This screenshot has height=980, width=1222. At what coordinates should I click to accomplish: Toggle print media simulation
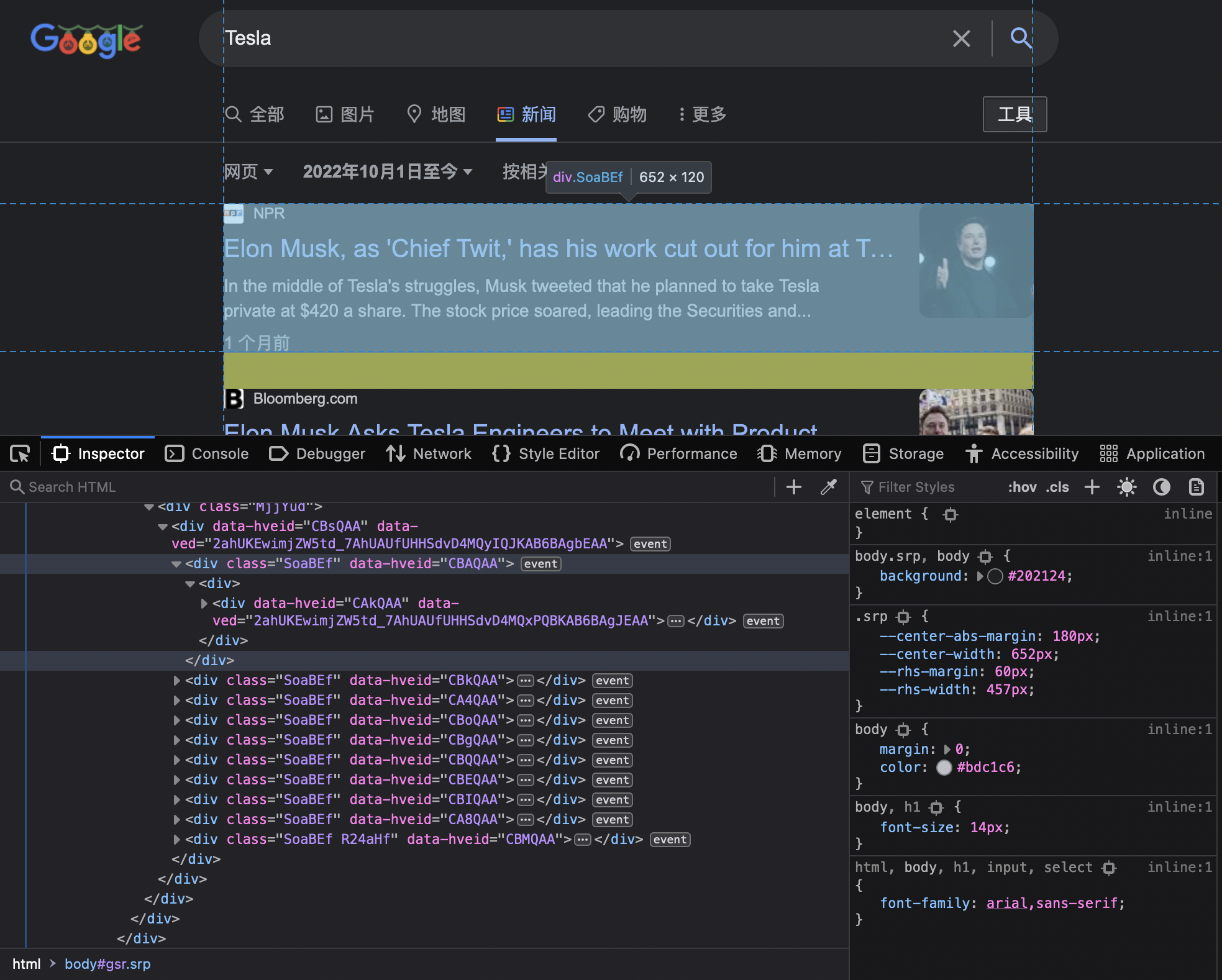tap(1196, 487)
